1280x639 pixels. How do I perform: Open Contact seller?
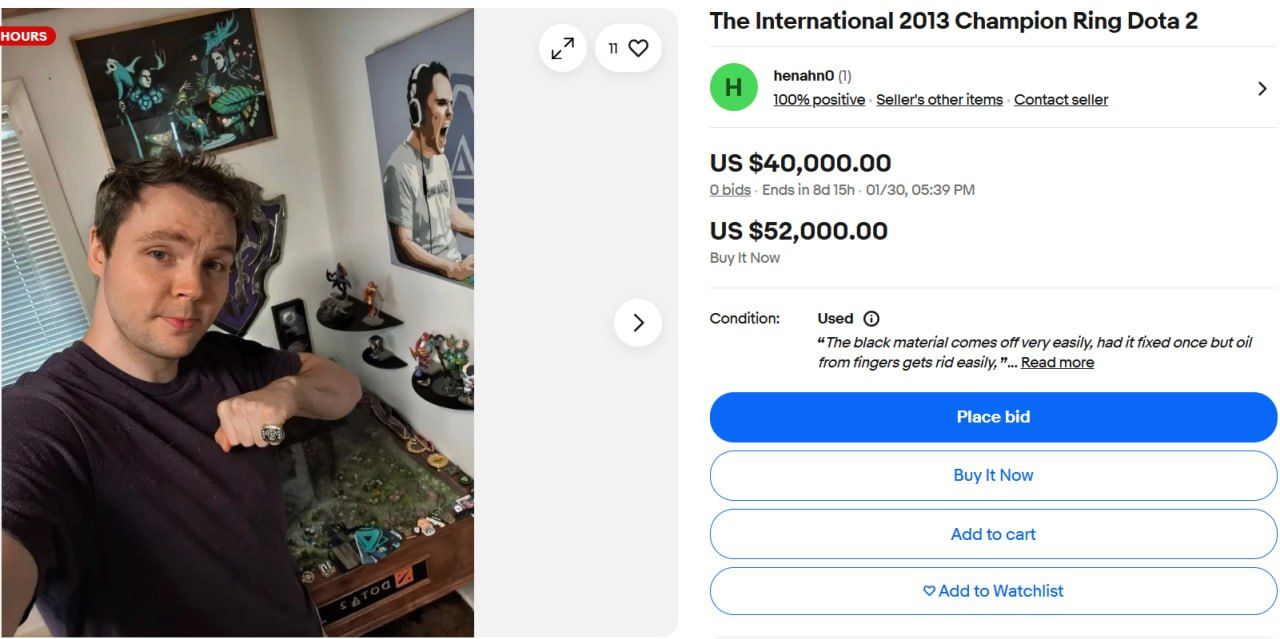pyautogui.click(x=1061, y=99)
